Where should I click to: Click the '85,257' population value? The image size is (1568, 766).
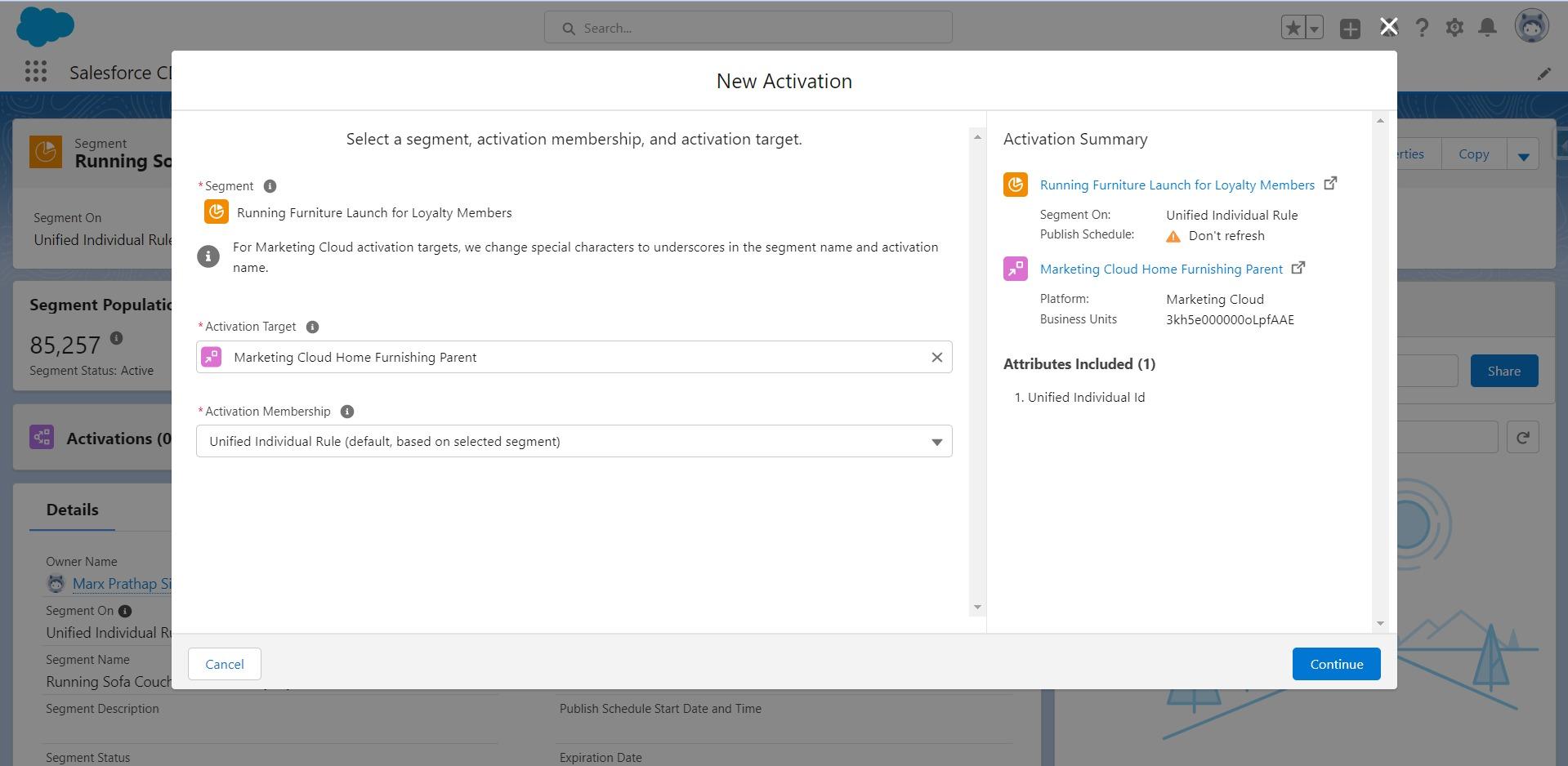pos(65,345)
